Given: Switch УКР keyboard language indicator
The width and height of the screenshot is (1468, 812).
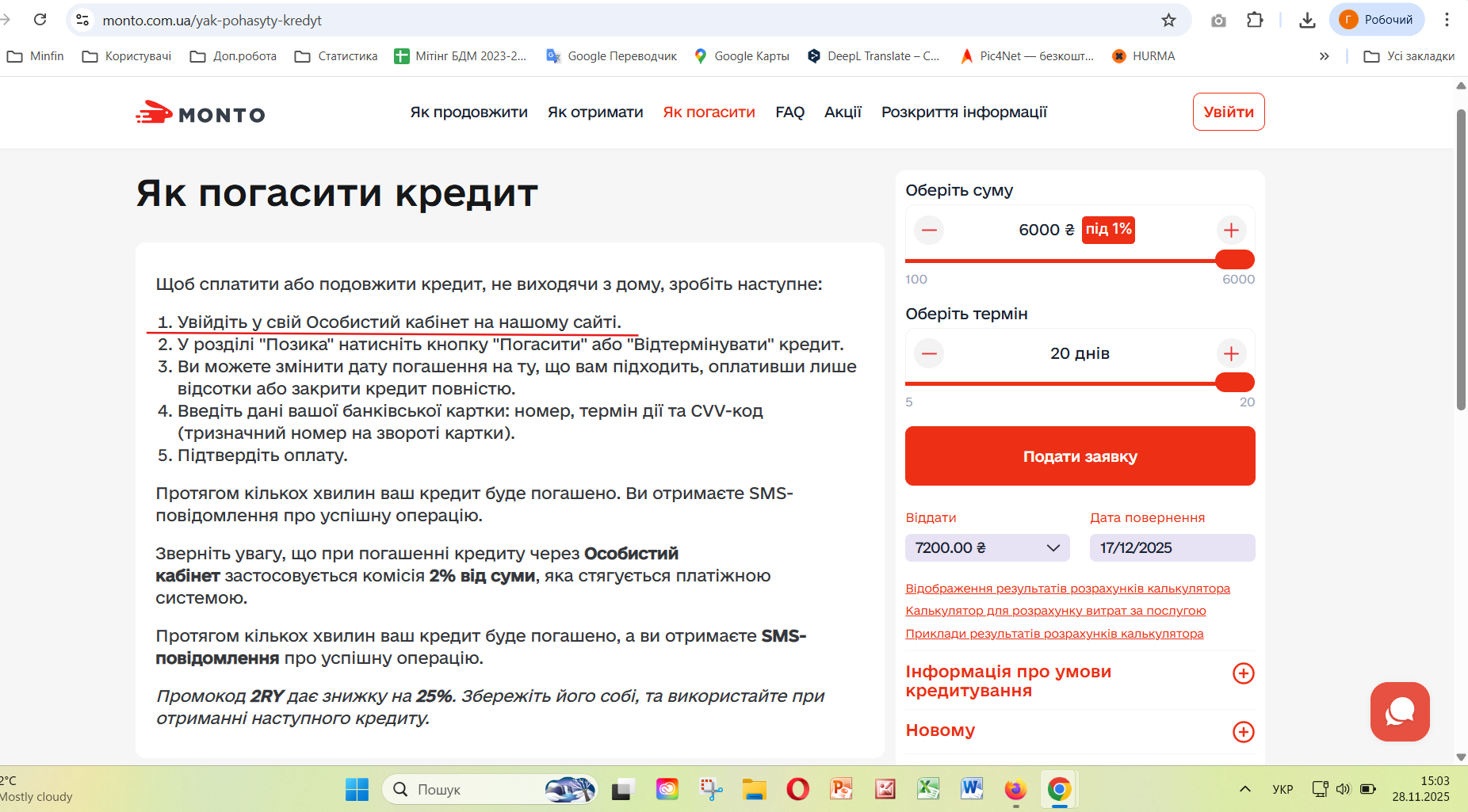Looking at the screenshot, I should click(x=1282, y=789).
